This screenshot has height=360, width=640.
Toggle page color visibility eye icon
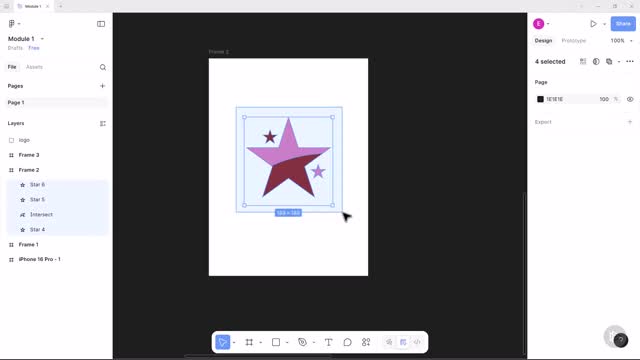point(630,99)
